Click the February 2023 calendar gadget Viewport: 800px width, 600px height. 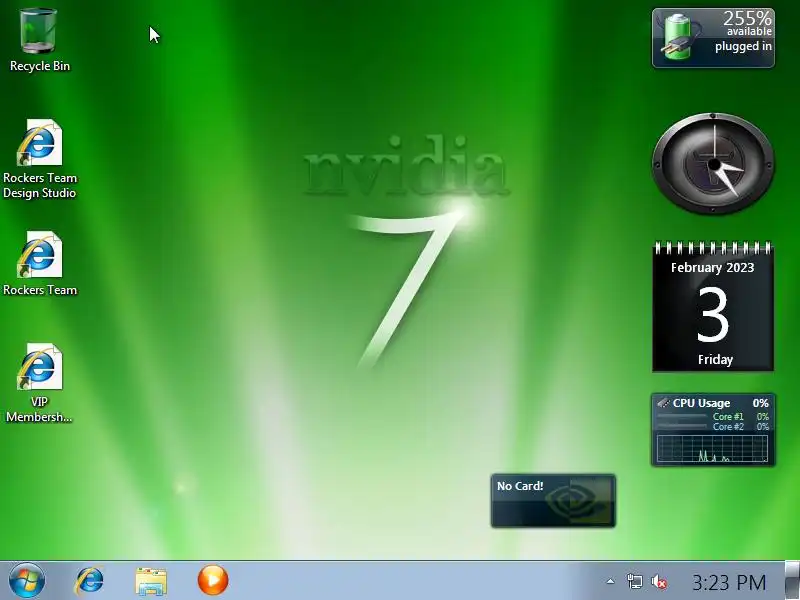[713, 307]
